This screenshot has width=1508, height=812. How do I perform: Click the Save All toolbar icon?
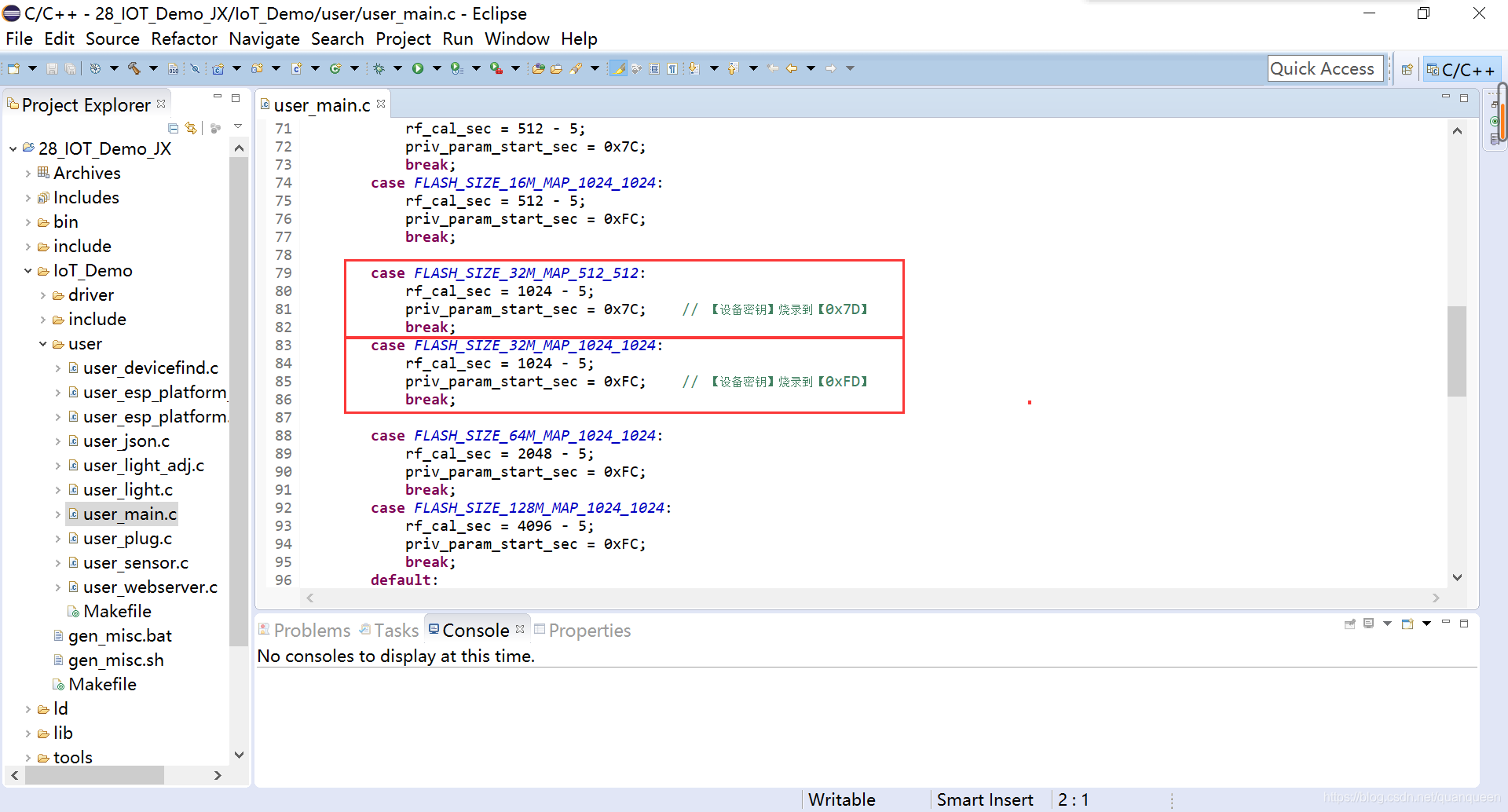70,69
